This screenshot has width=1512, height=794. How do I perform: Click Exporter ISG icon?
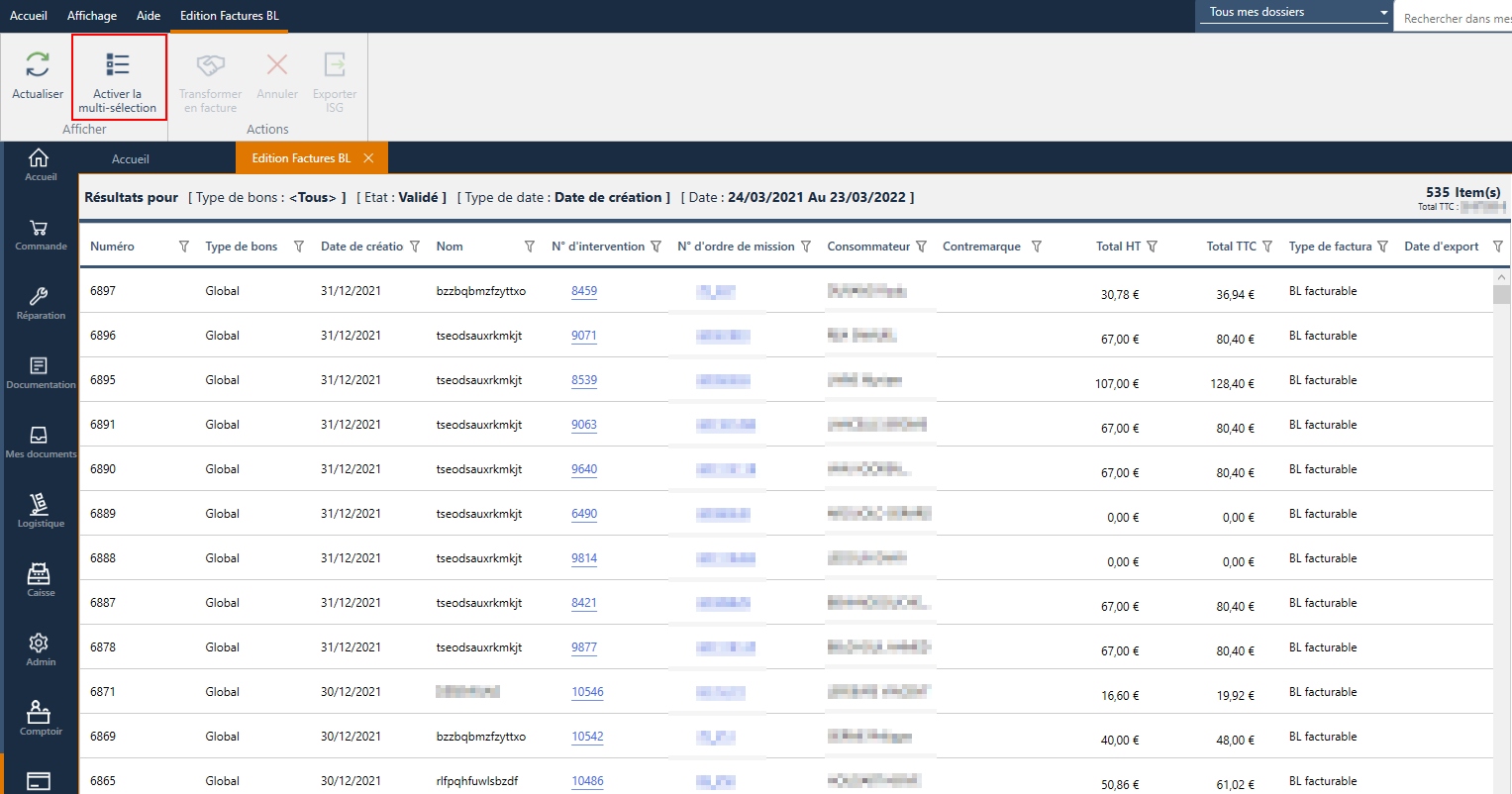[x=335, y=65]
